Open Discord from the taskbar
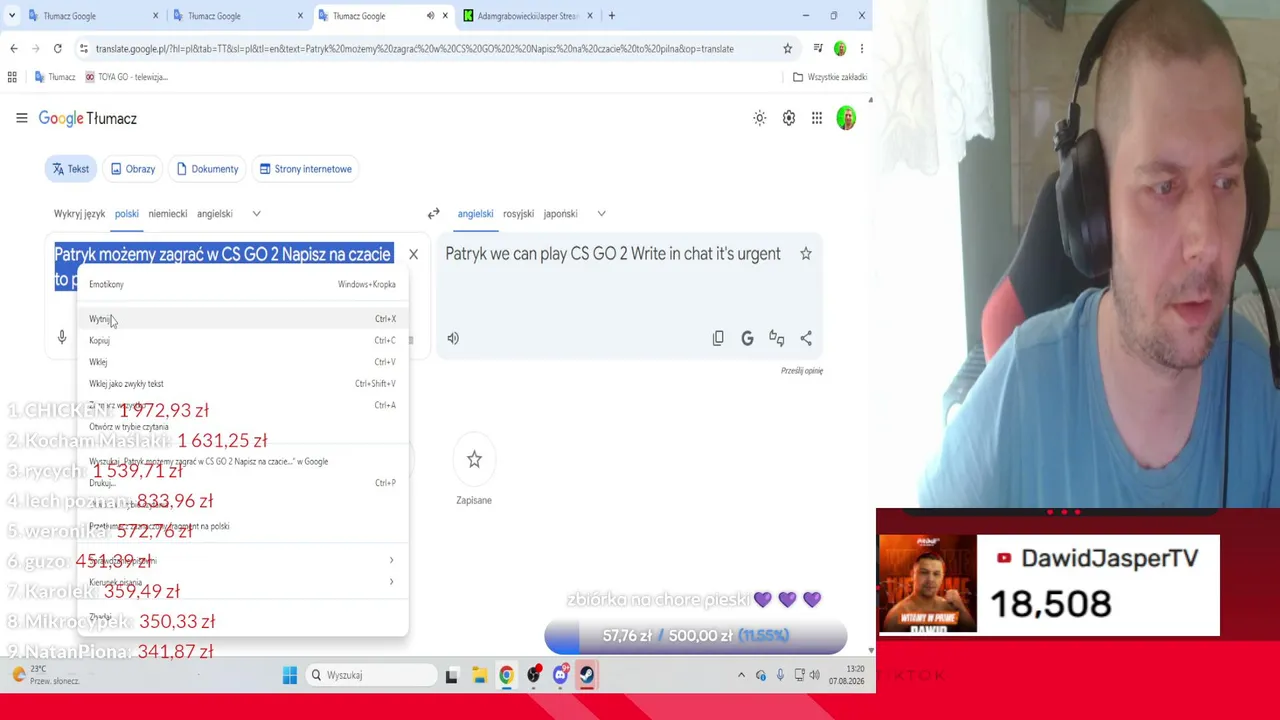This screenshot has height=720, width=1280. 560,675
